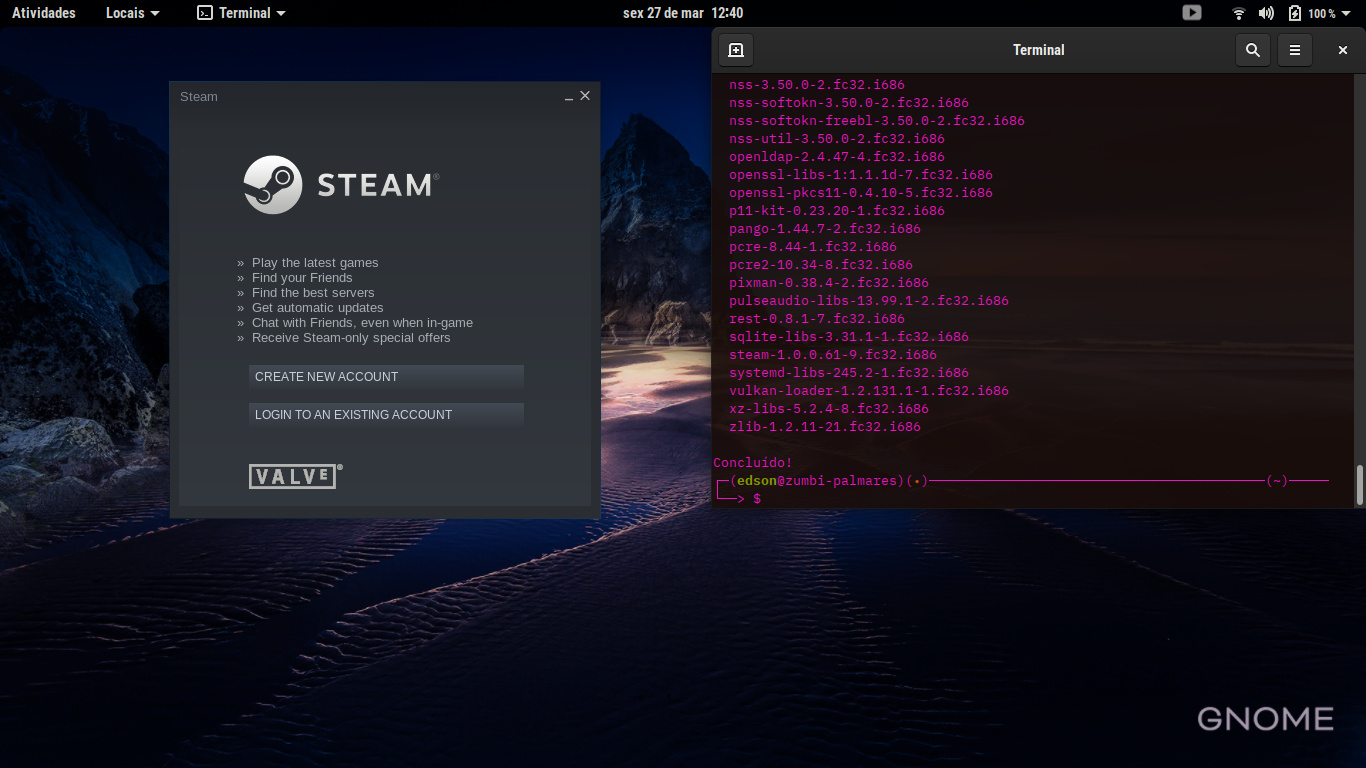The height and width of the screenshot is (768, 1366).
Task: Click the Valve logo
Action: click(x=294, y=476)
